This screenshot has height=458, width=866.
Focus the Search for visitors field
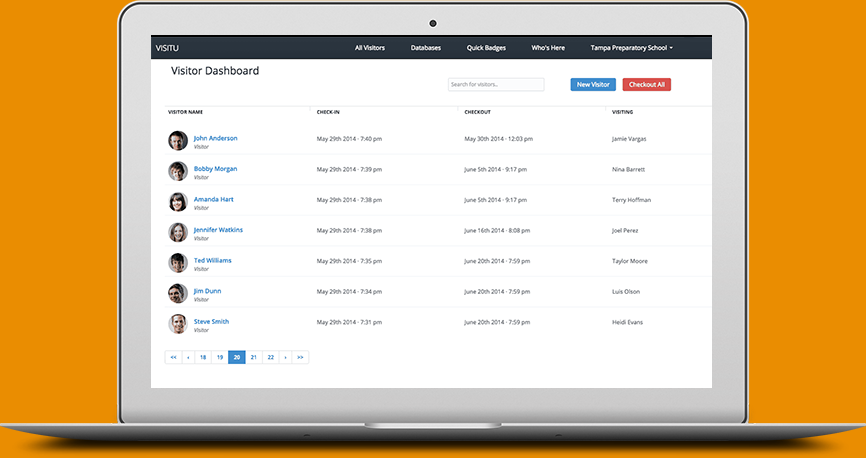tap(496, 85)
